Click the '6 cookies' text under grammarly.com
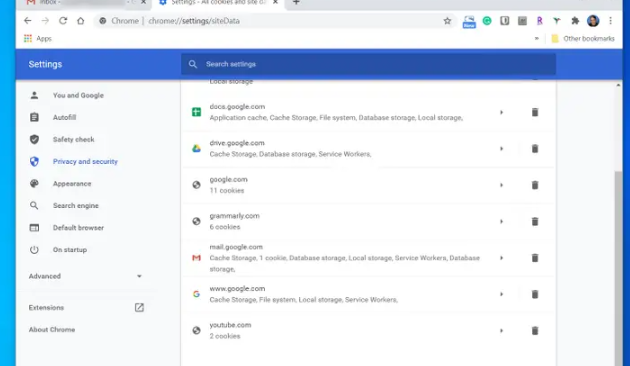This screenshot has height=366, width=630. click(225, 227)
